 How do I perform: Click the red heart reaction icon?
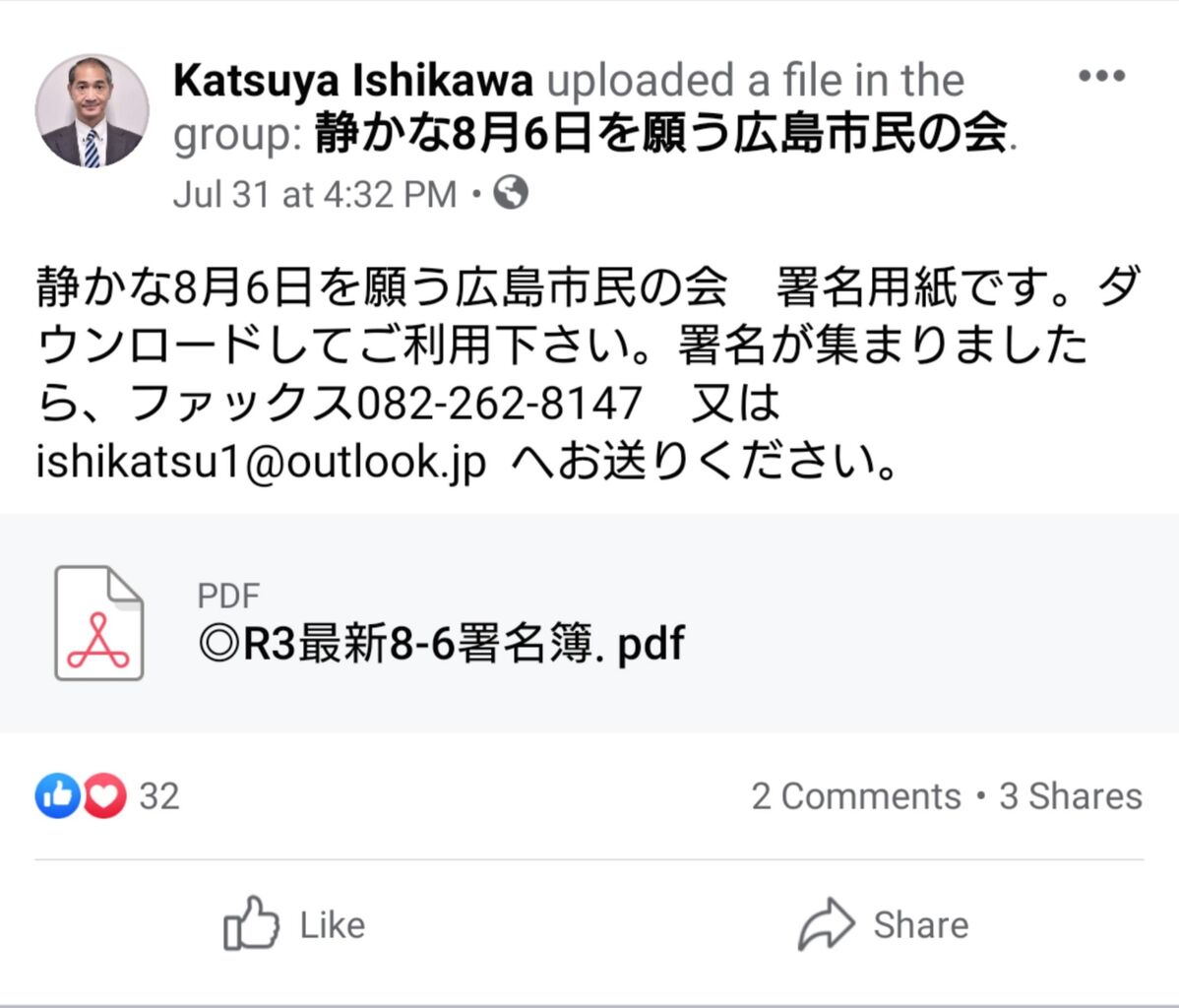(104, 795)
